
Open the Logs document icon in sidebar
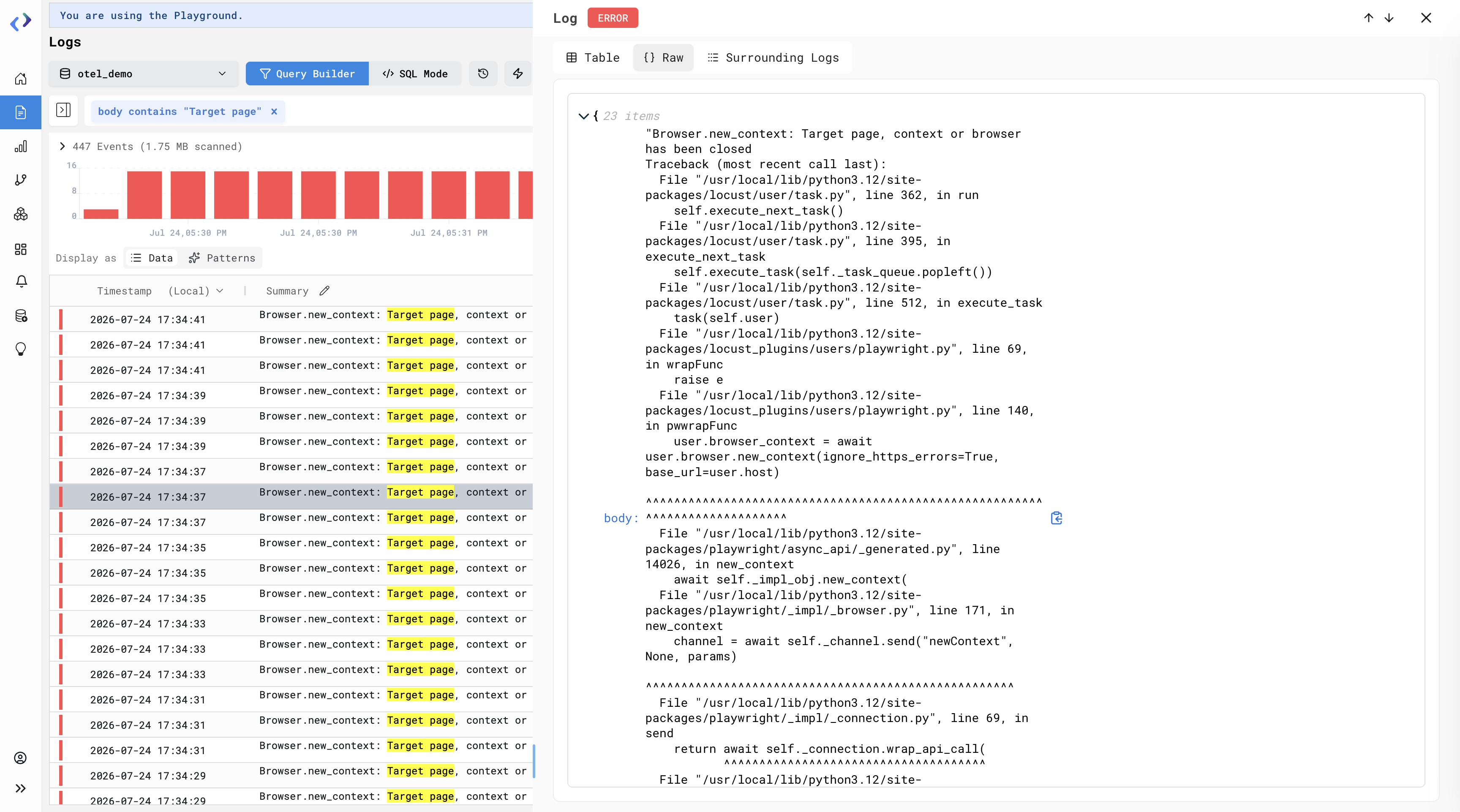[20, 112]
